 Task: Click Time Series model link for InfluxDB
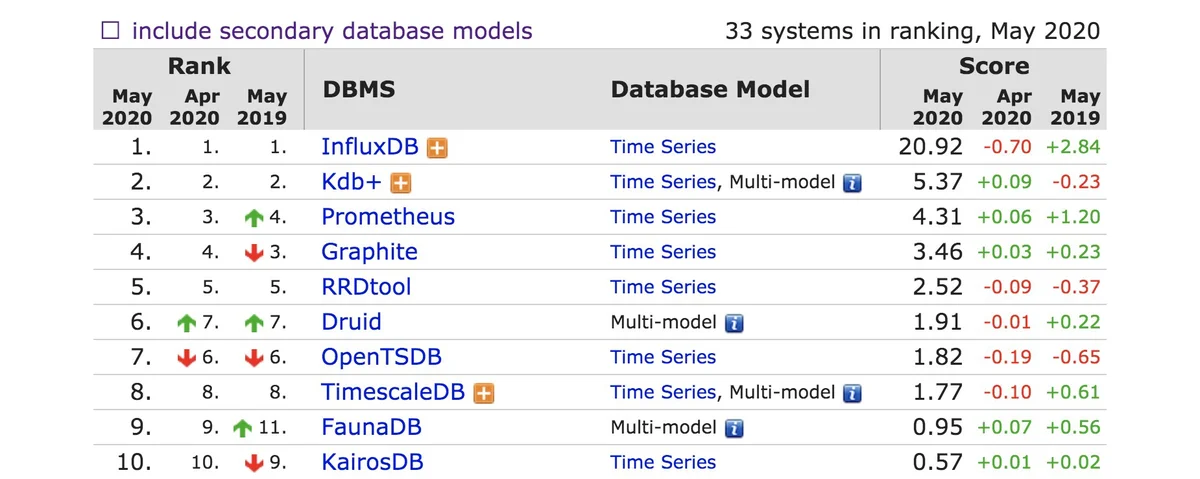(663, 147)
